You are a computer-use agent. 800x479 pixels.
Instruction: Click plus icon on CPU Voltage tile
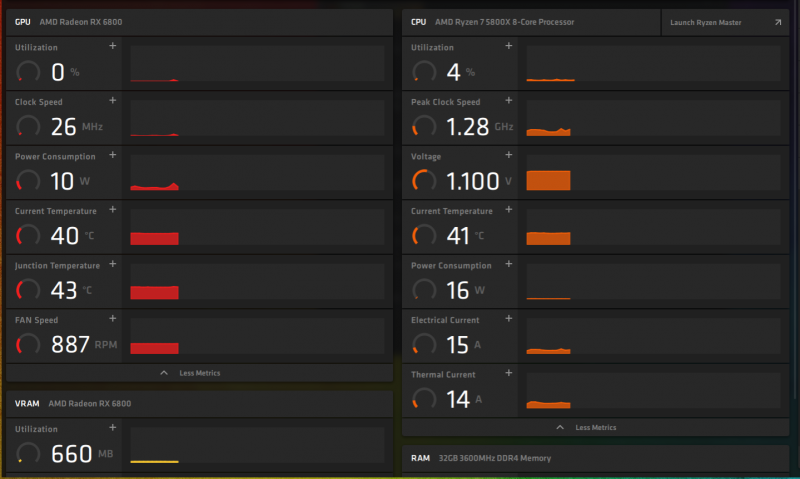(508, 156)
